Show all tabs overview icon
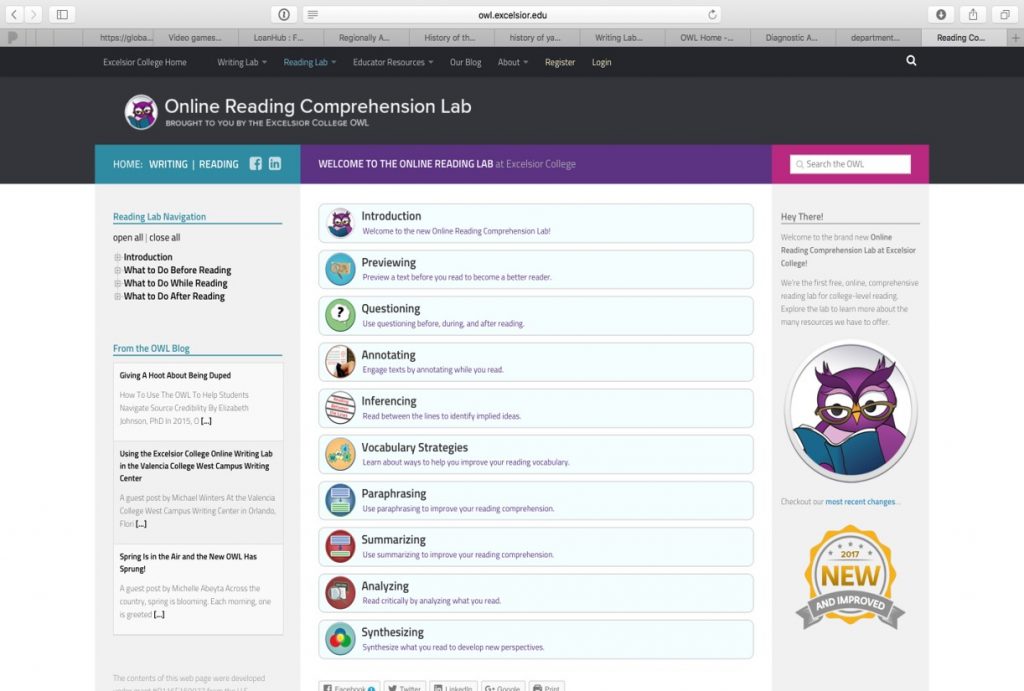Viewport: 1024px width, 691px height. point(1005,14)
